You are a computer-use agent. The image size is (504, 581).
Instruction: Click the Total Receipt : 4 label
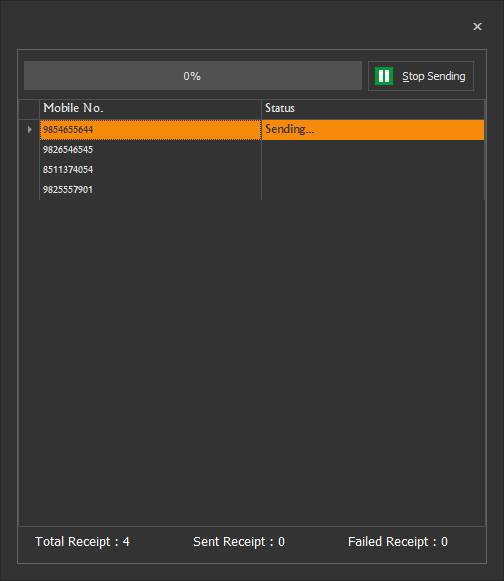pos(82,542)
